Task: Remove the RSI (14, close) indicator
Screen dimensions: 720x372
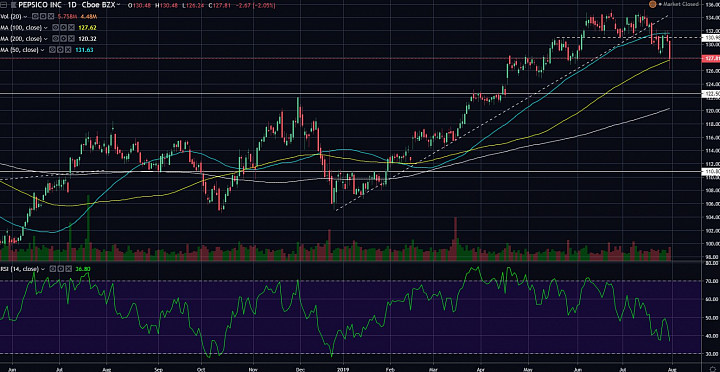Action: (68, 269)
